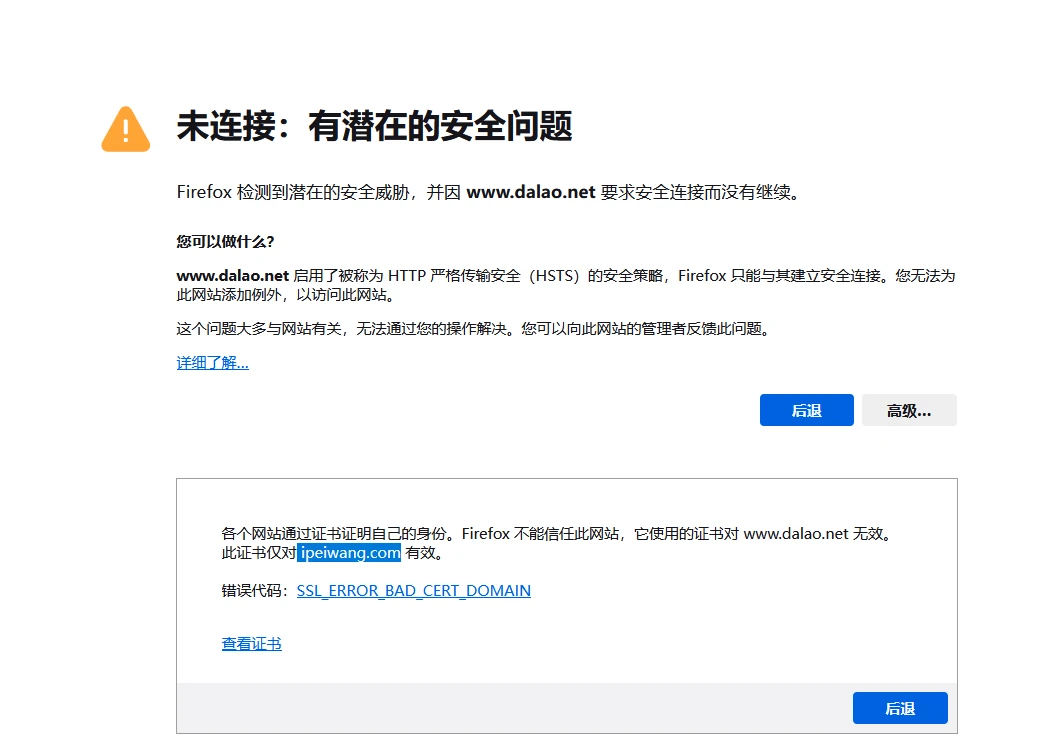The image size is (1054, 747).
Task: Click the highlighted ipeiwang.com text
Action: pos(349,553)
